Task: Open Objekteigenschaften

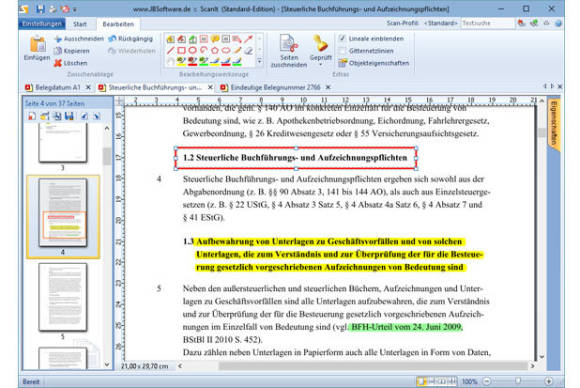Action: 374,63
